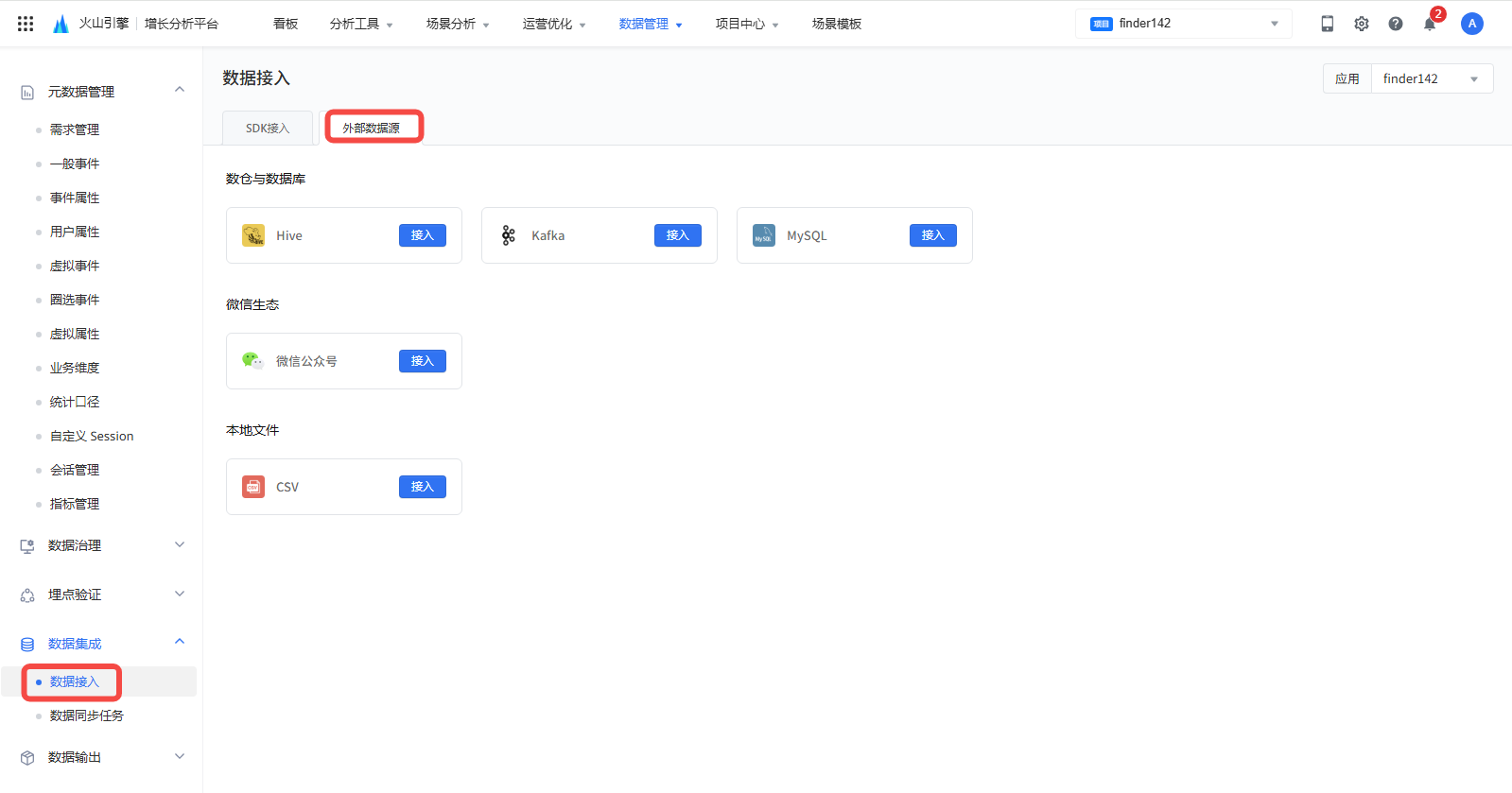The height and width of the screenshot is (793, 1512).
Task: Open settings gear icon in top bar
Action: click(1361, 24)
